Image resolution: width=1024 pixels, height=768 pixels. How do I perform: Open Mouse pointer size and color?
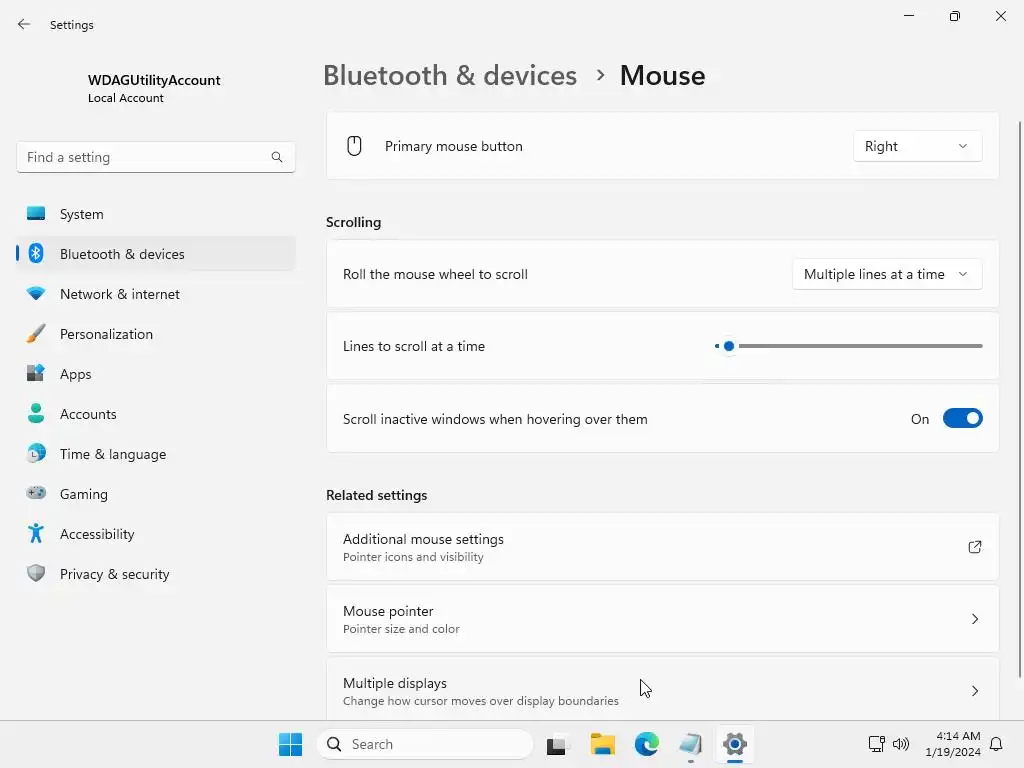662,619
